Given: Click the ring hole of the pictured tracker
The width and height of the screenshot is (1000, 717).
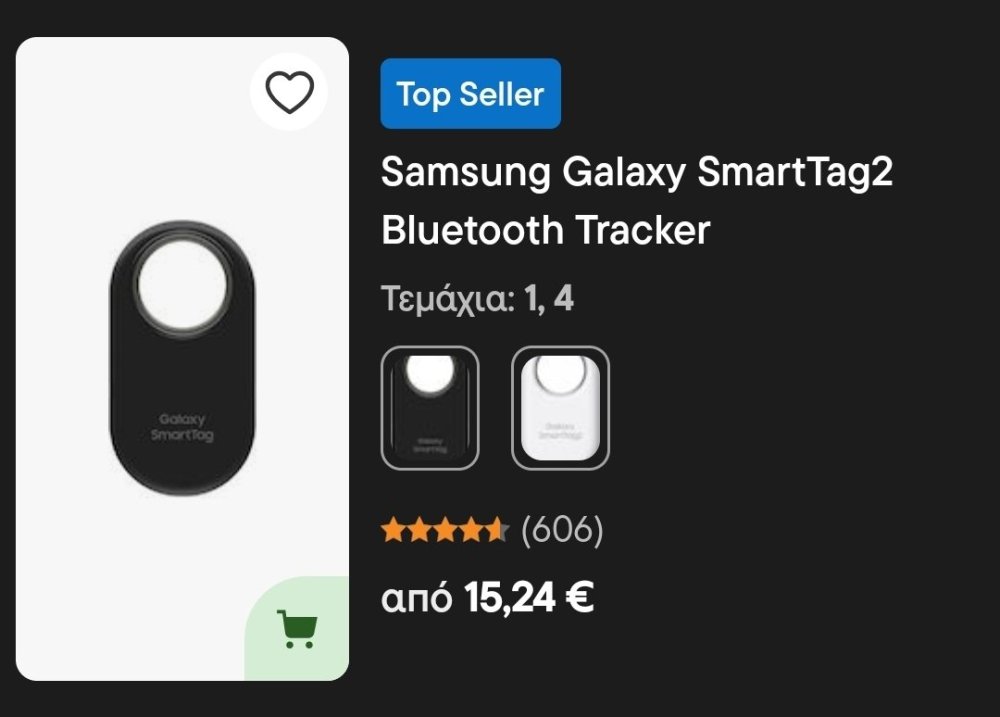Looking at the screenshot, I should [181, 283].
